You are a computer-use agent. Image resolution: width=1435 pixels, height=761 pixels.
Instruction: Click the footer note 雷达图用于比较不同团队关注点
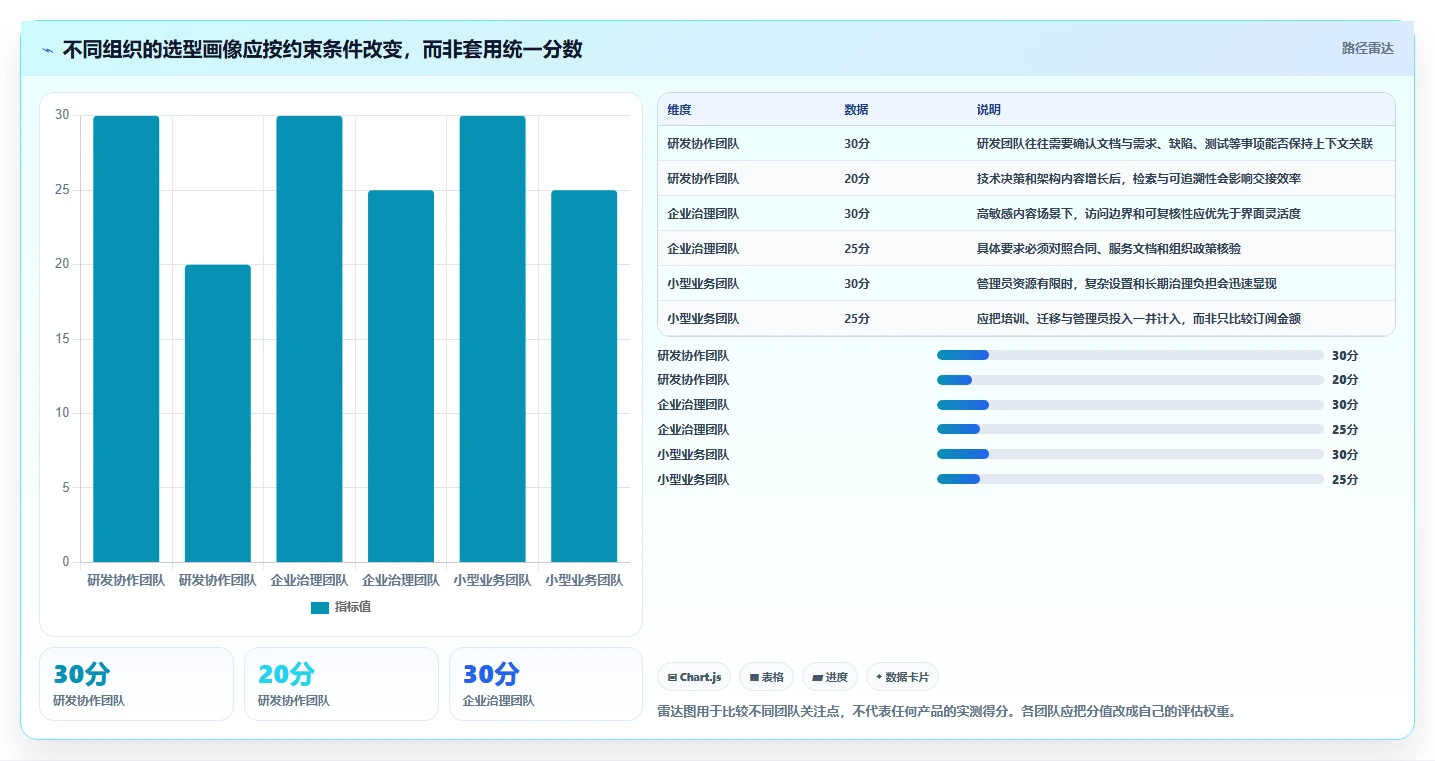pos(947,712)
